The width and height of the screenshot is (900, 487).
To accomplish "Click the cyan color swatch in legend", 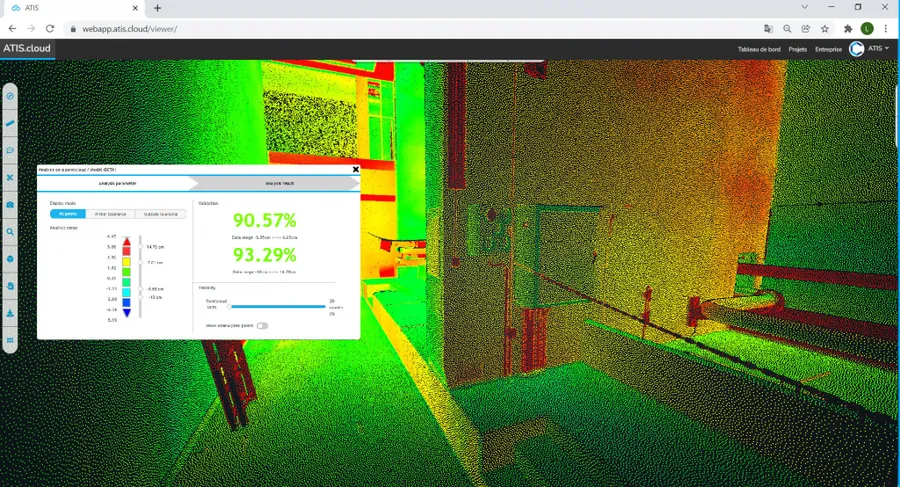I will tap(126, 292).
